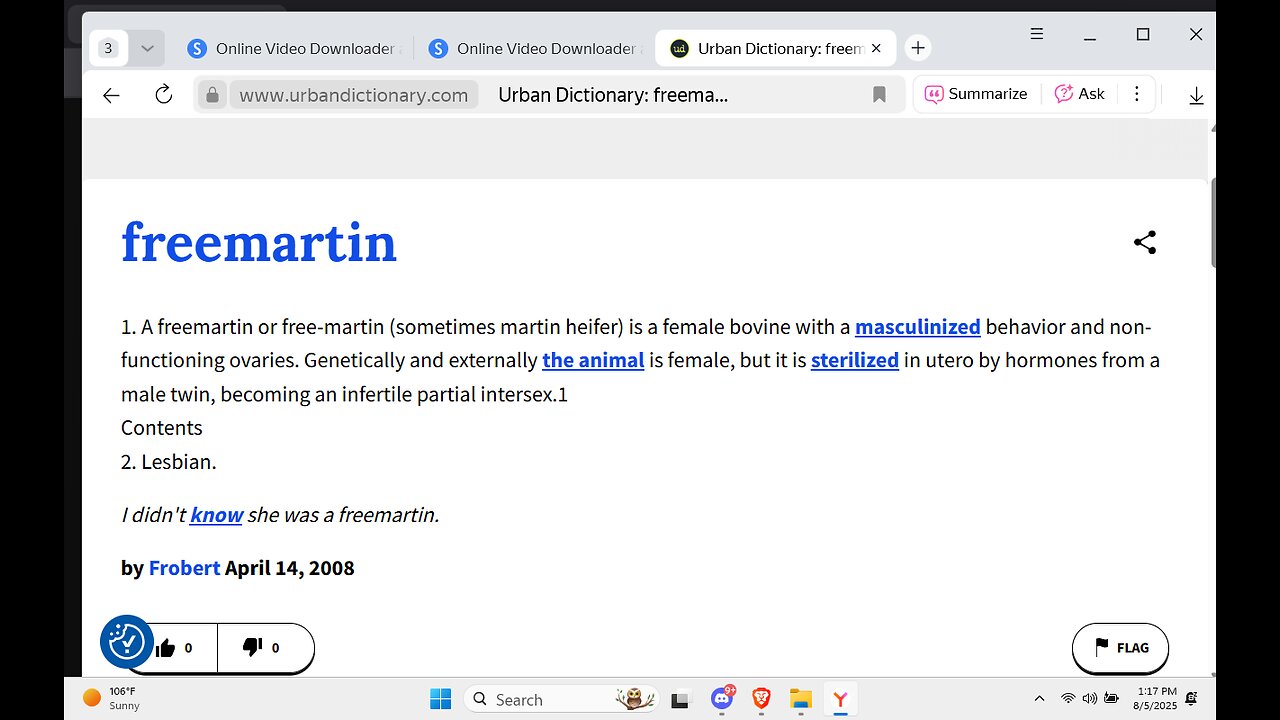Go back to the previous page

tap(111, 95)
